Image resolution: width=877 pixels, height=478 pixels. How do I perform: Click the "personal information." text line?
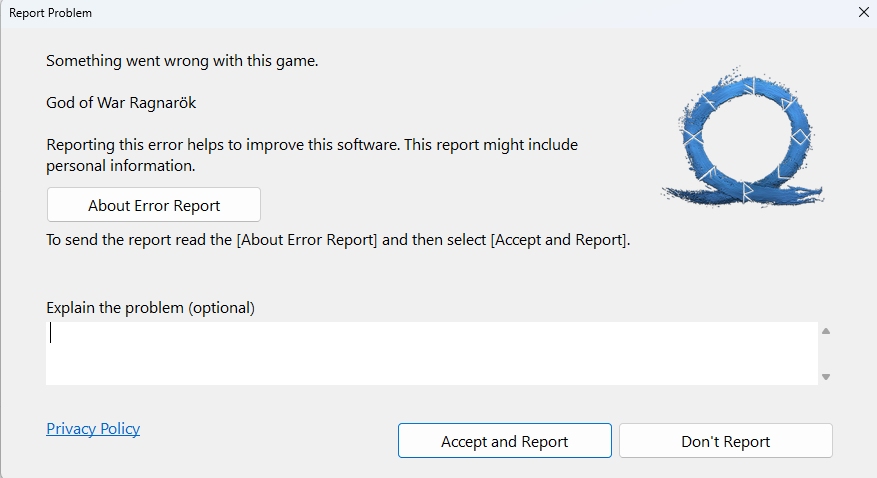[x=120, y=166]
